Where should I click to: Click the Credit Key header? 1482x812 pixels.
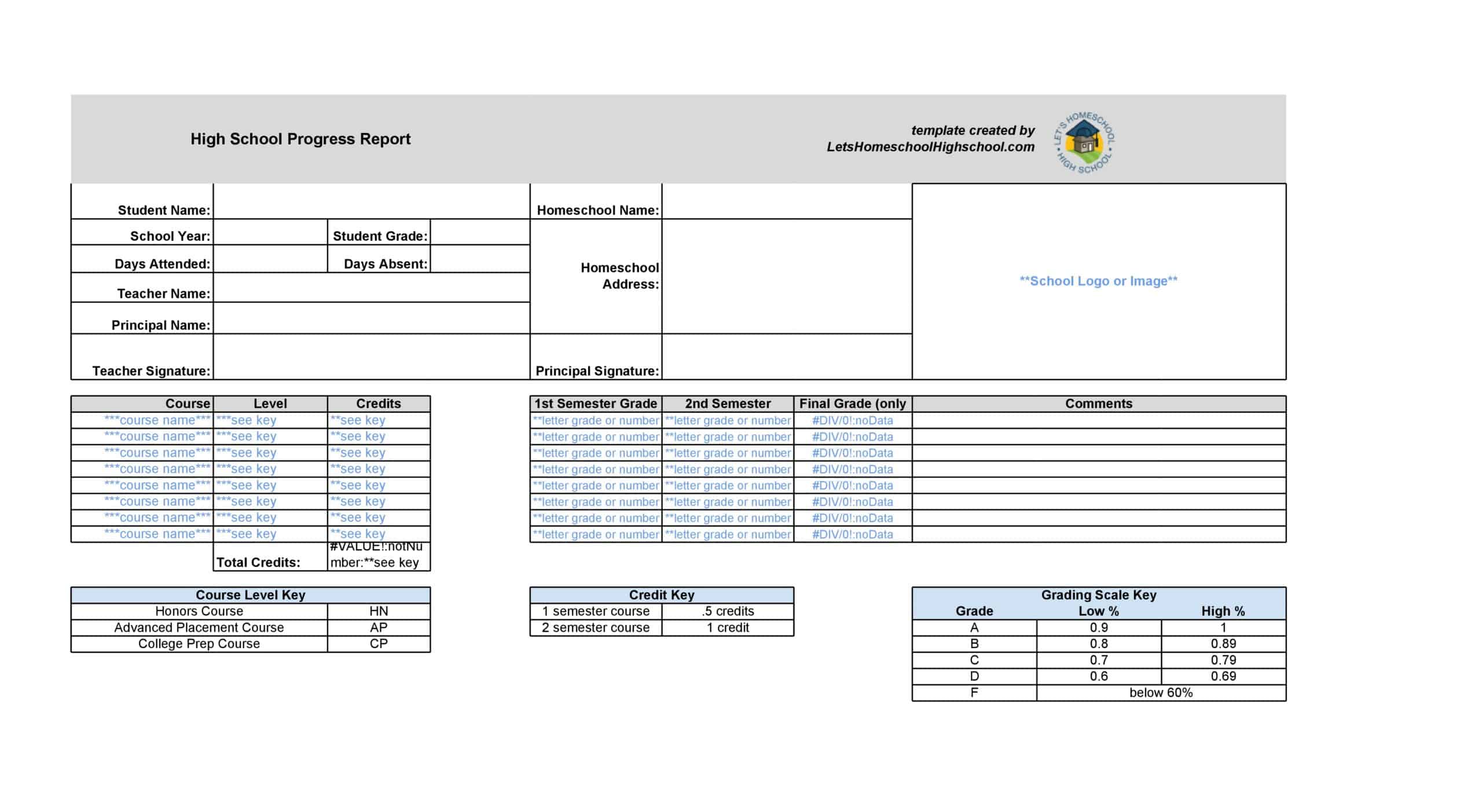[662, 595]
